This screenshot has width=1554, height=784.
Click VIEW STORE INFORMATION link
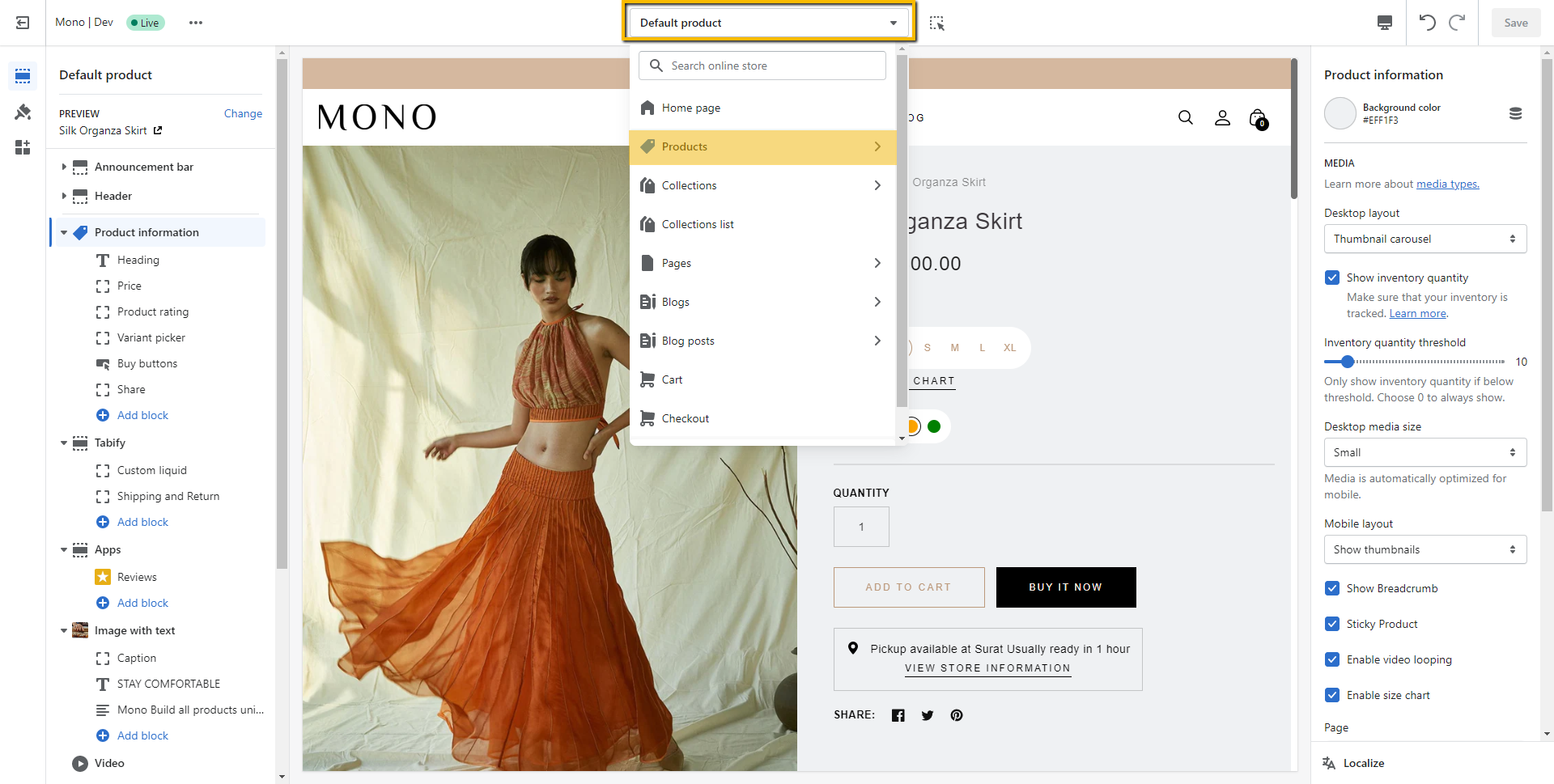pos(987,668)
